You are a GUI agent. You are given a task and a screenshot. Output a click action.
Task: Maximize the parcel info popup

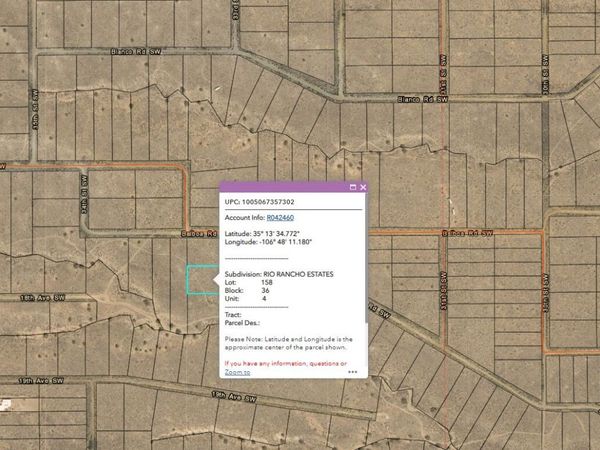click(353, 187)
